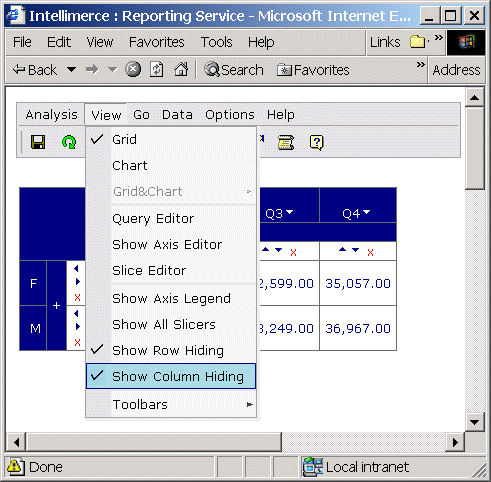This screenshot has width=491, height=482.
Task: Click the 35,057.00 cell value
Action: click(358, 284)
